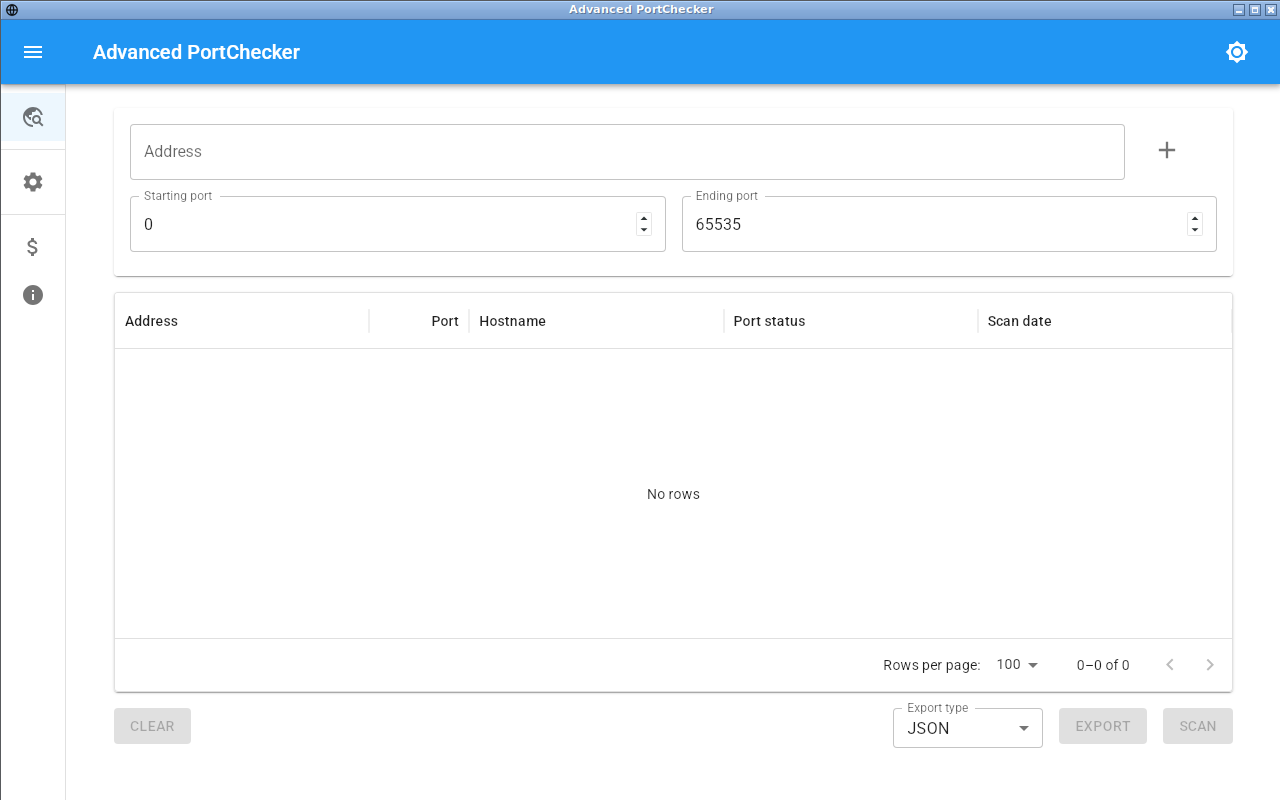
Task: Close the Advanced PortChecker window
Action: [x=1271, y=10]
